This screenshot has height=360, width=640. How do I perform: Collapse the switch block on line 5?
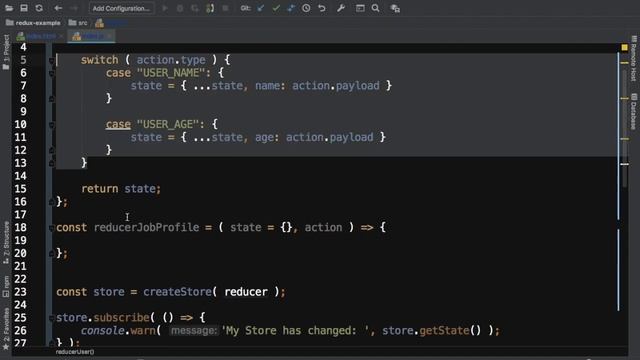pyautogui.click(x=51, y=60)
